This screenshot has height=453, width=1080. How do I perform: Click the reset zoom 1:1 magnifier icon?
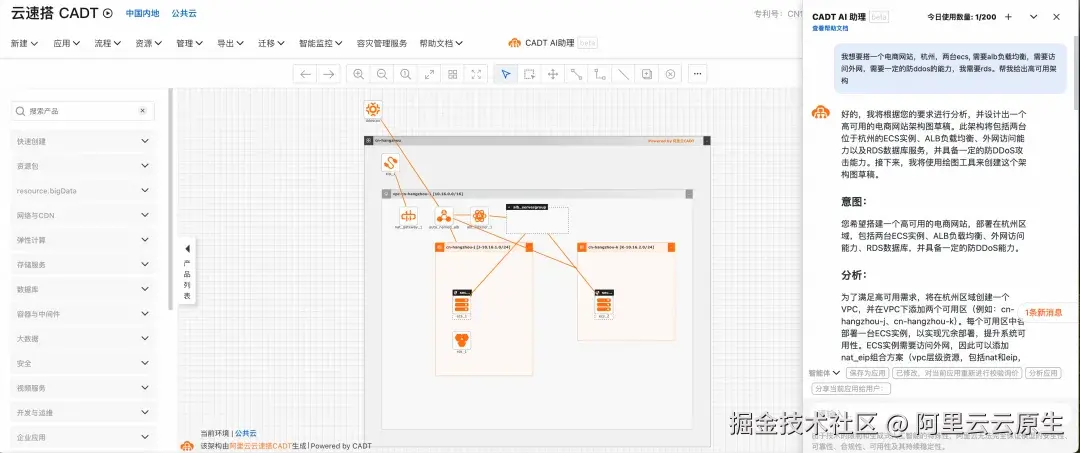coord(406,74)
